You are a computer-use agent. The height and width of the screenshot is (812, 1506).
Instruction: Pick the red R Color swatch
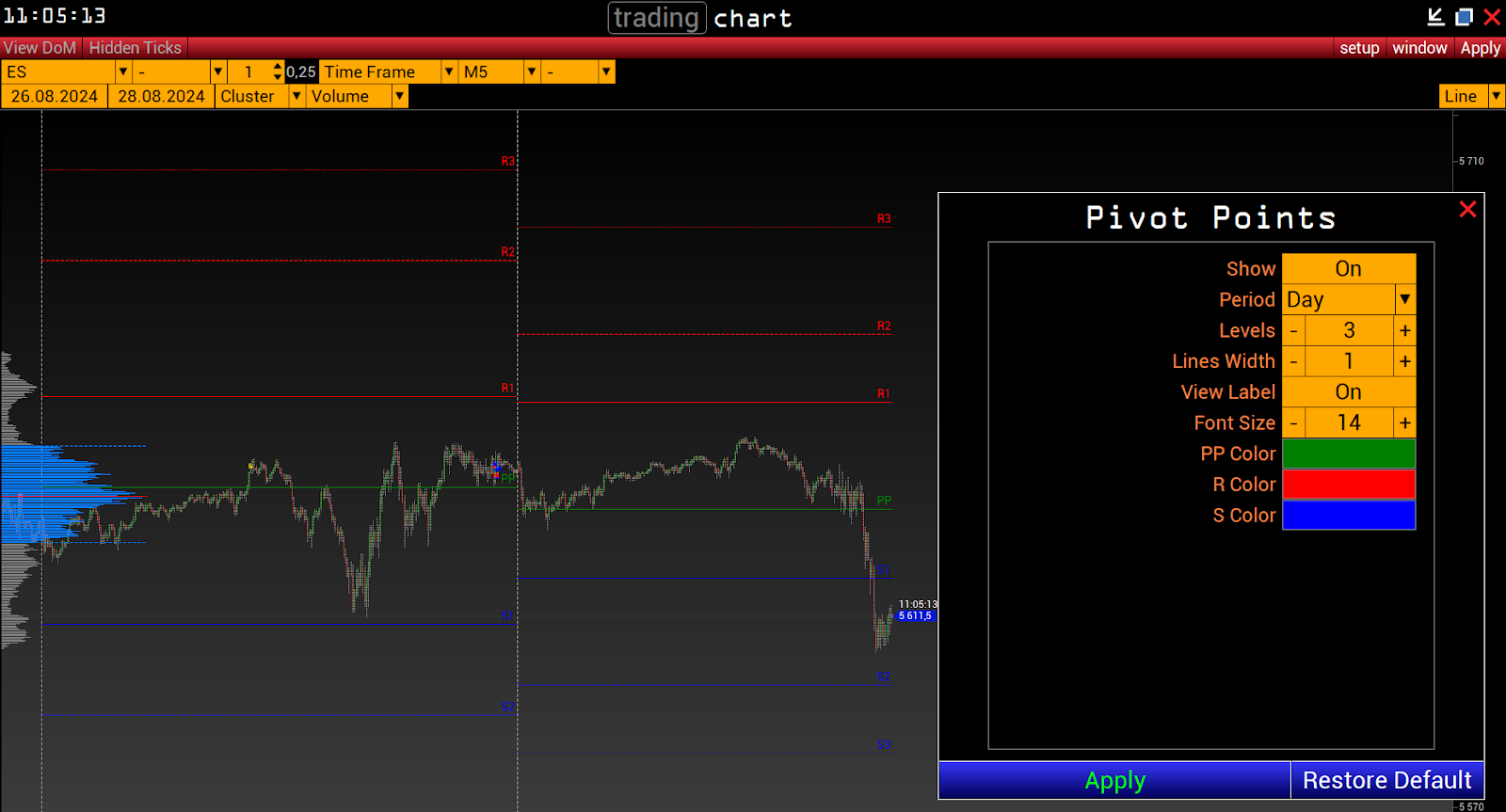tap(1348, 485)
